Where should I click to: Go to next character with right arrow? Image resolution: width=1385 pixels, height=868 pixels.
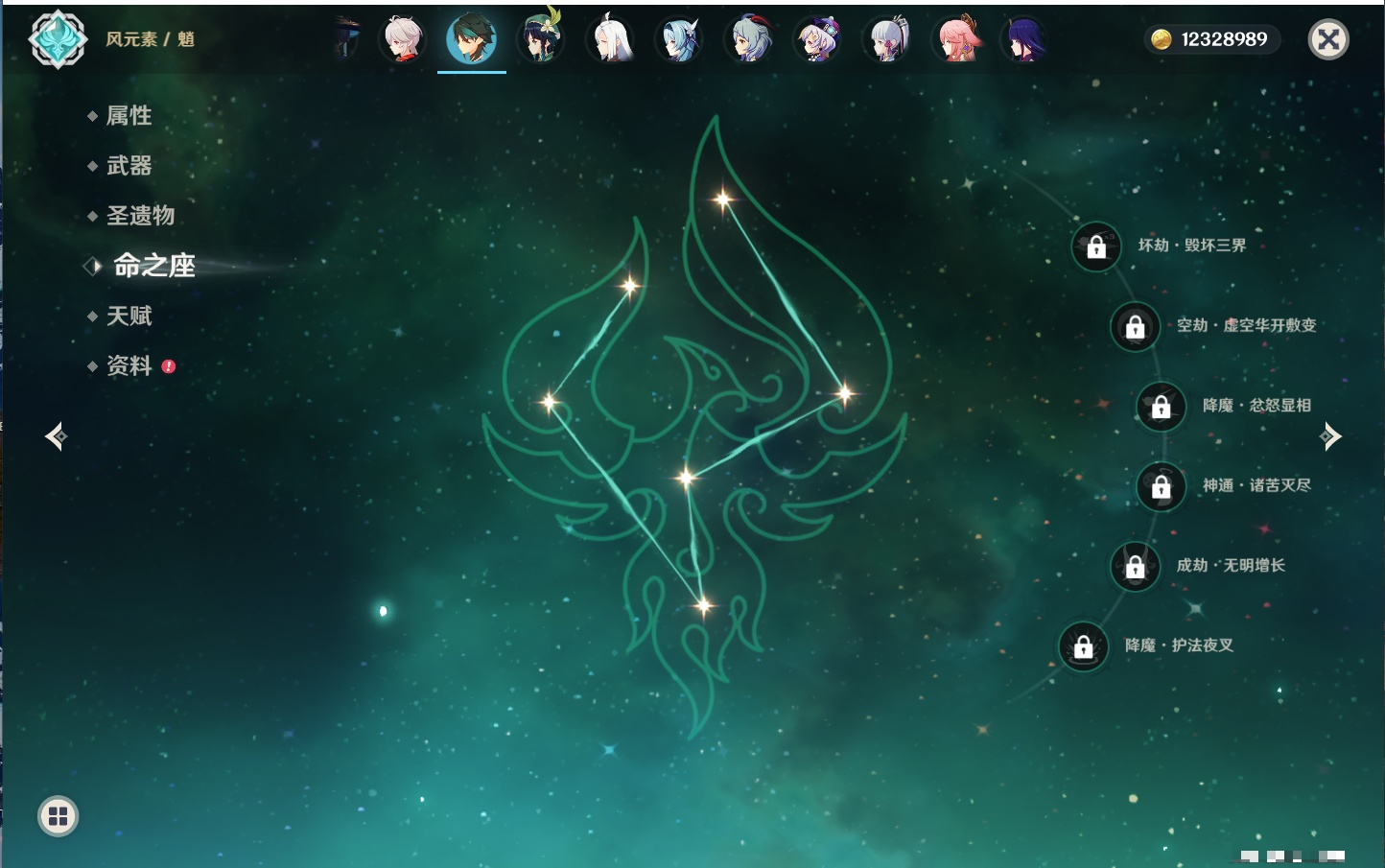[x=1330, y=436]
